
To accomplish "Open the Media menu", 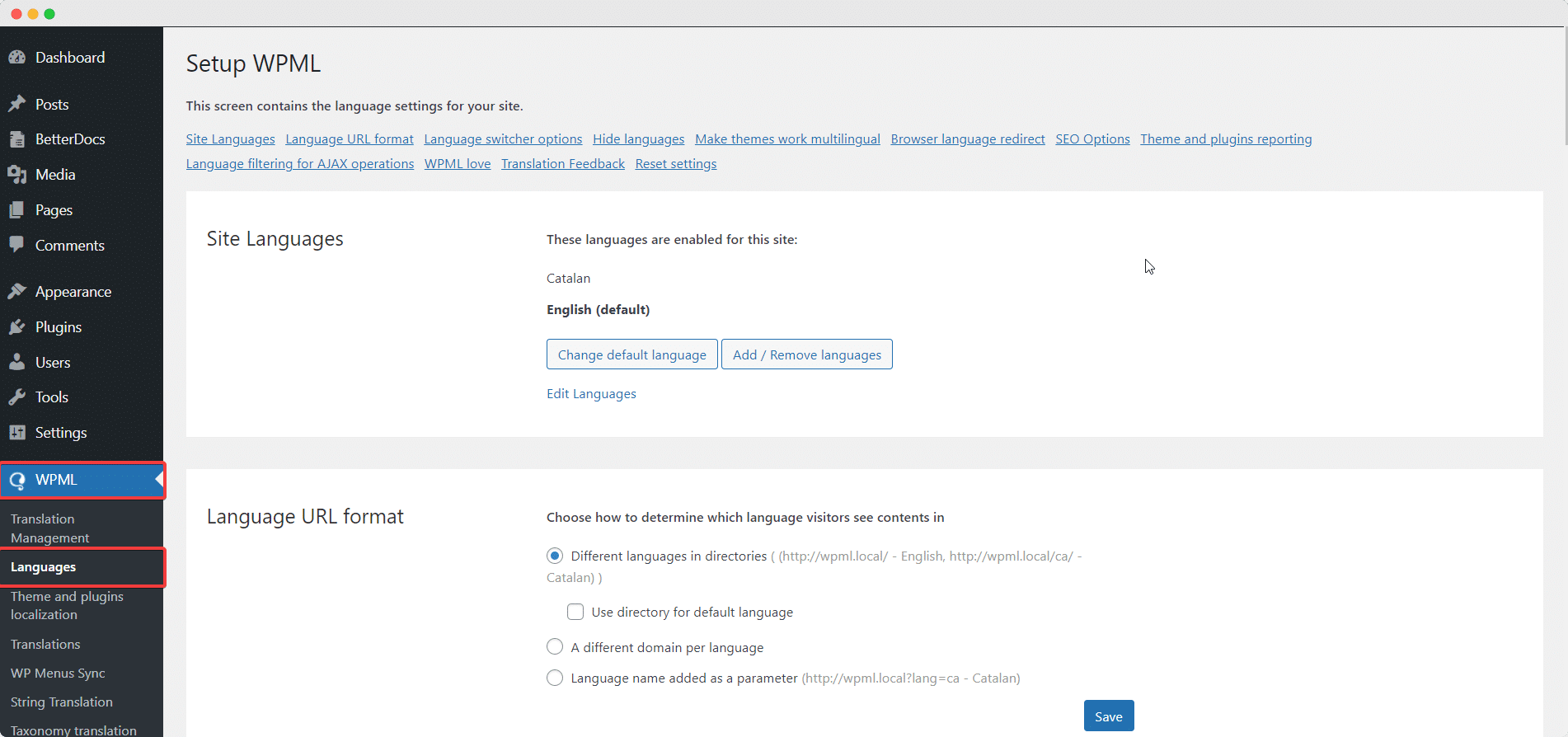I will 55,175.
